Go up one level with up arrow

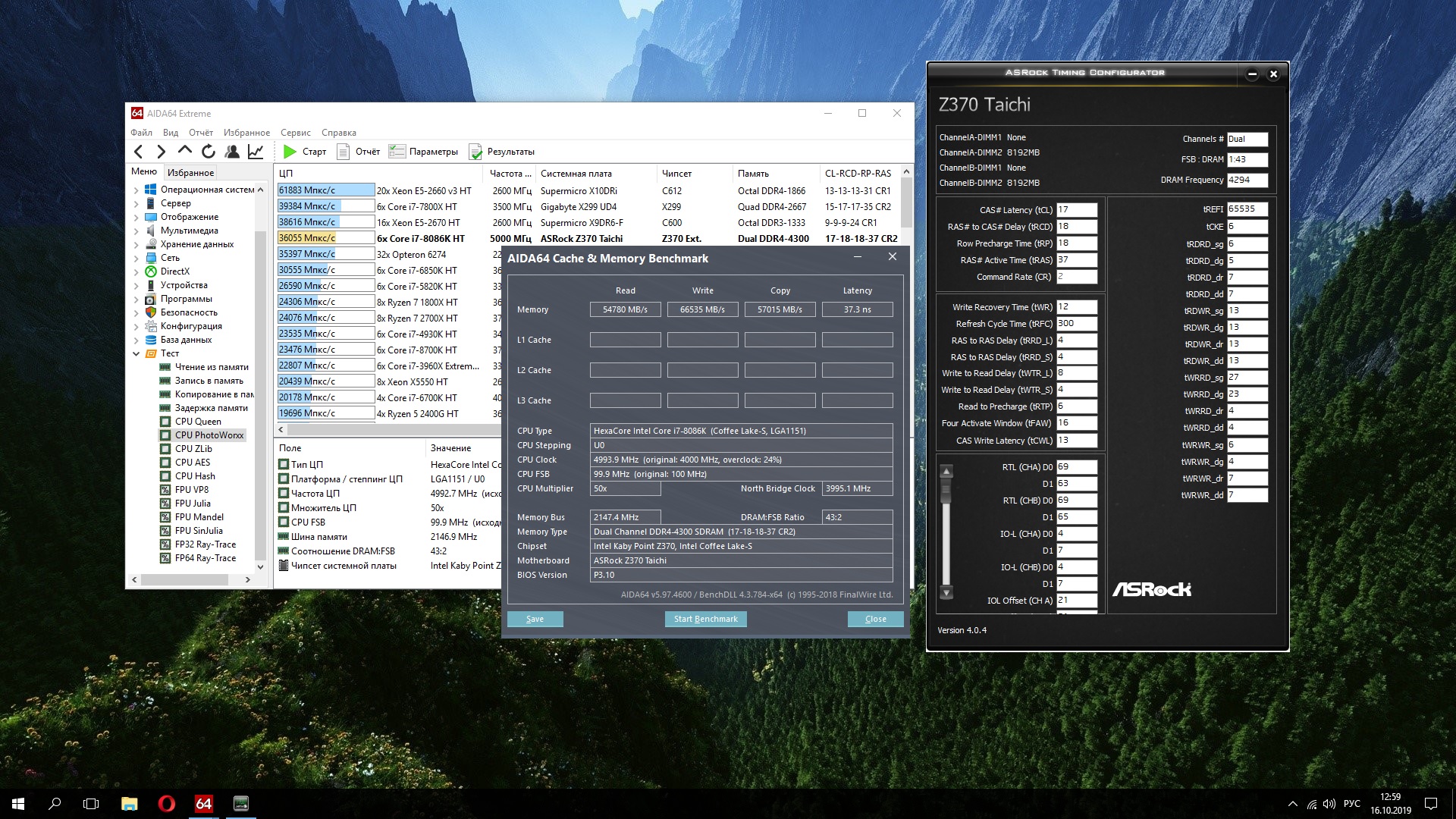click(x=184, y=151)
